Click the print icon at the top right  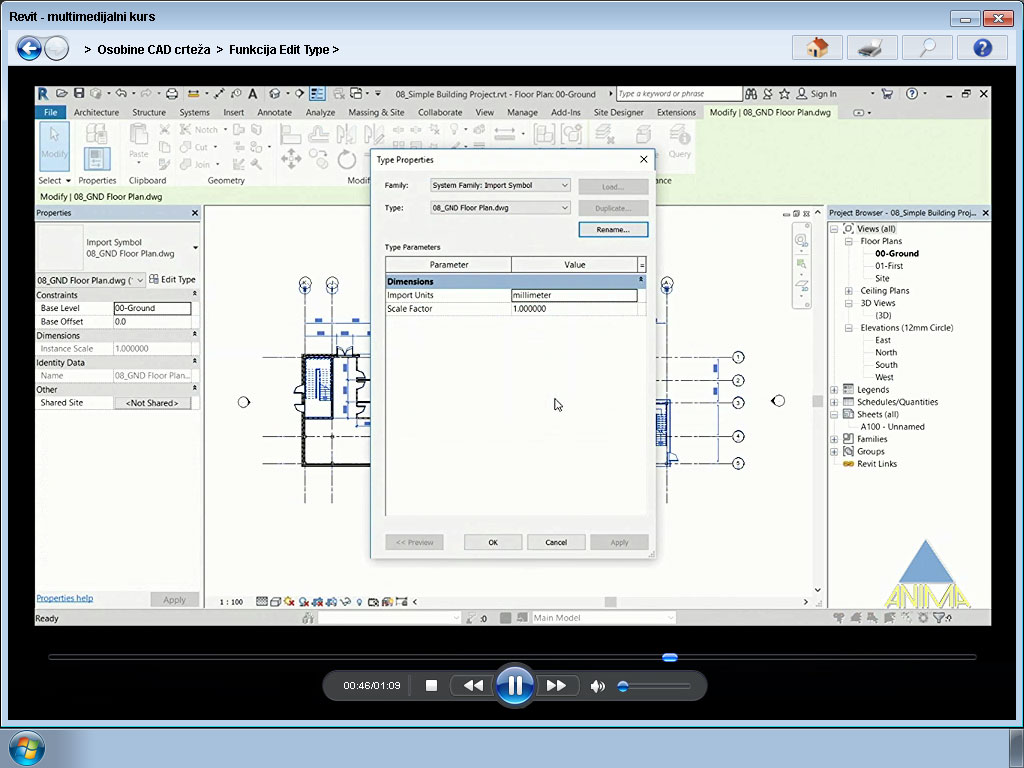point(871,47)
